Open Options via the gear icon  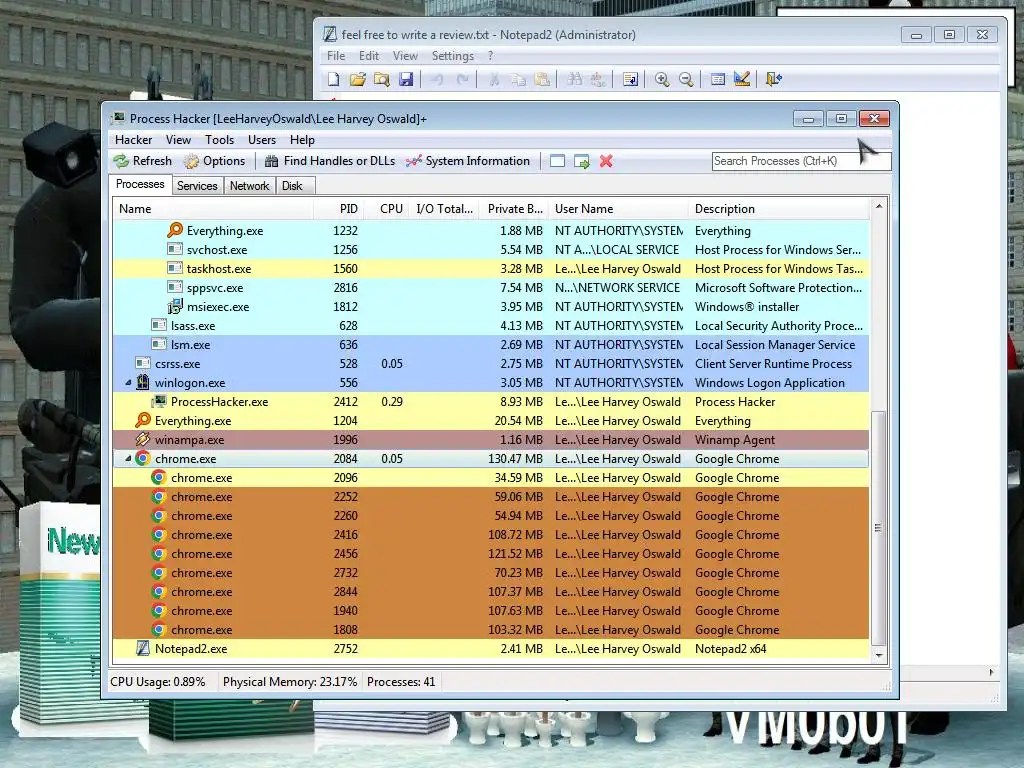click(x=191, y=161)
